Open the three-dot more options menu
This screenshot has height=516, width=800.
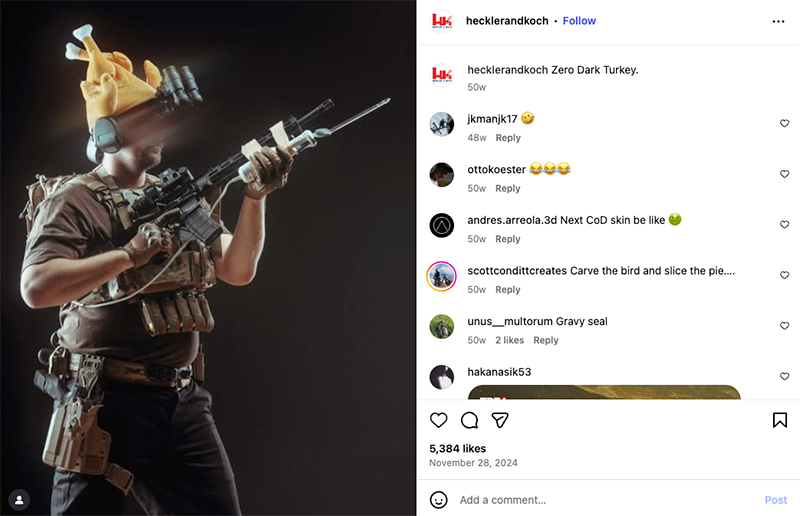click(779, 21)
